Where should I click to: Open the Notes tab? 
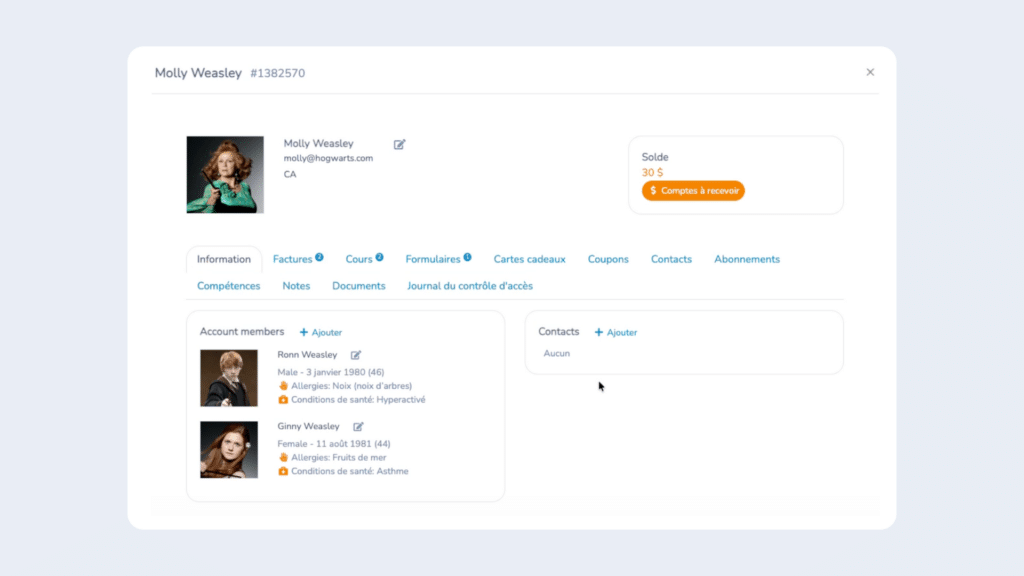(x=296, y=286)
